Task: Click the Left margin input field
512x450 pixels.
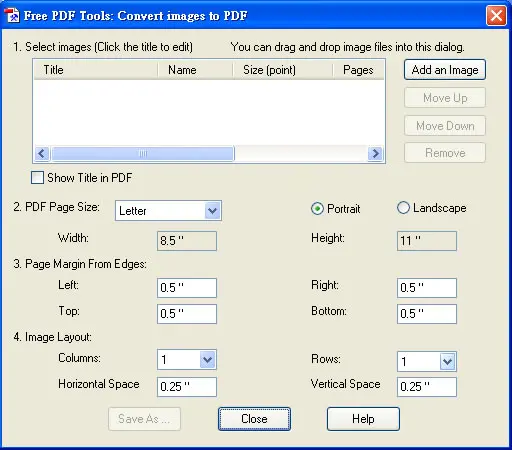Action: (x=187, y=288)
